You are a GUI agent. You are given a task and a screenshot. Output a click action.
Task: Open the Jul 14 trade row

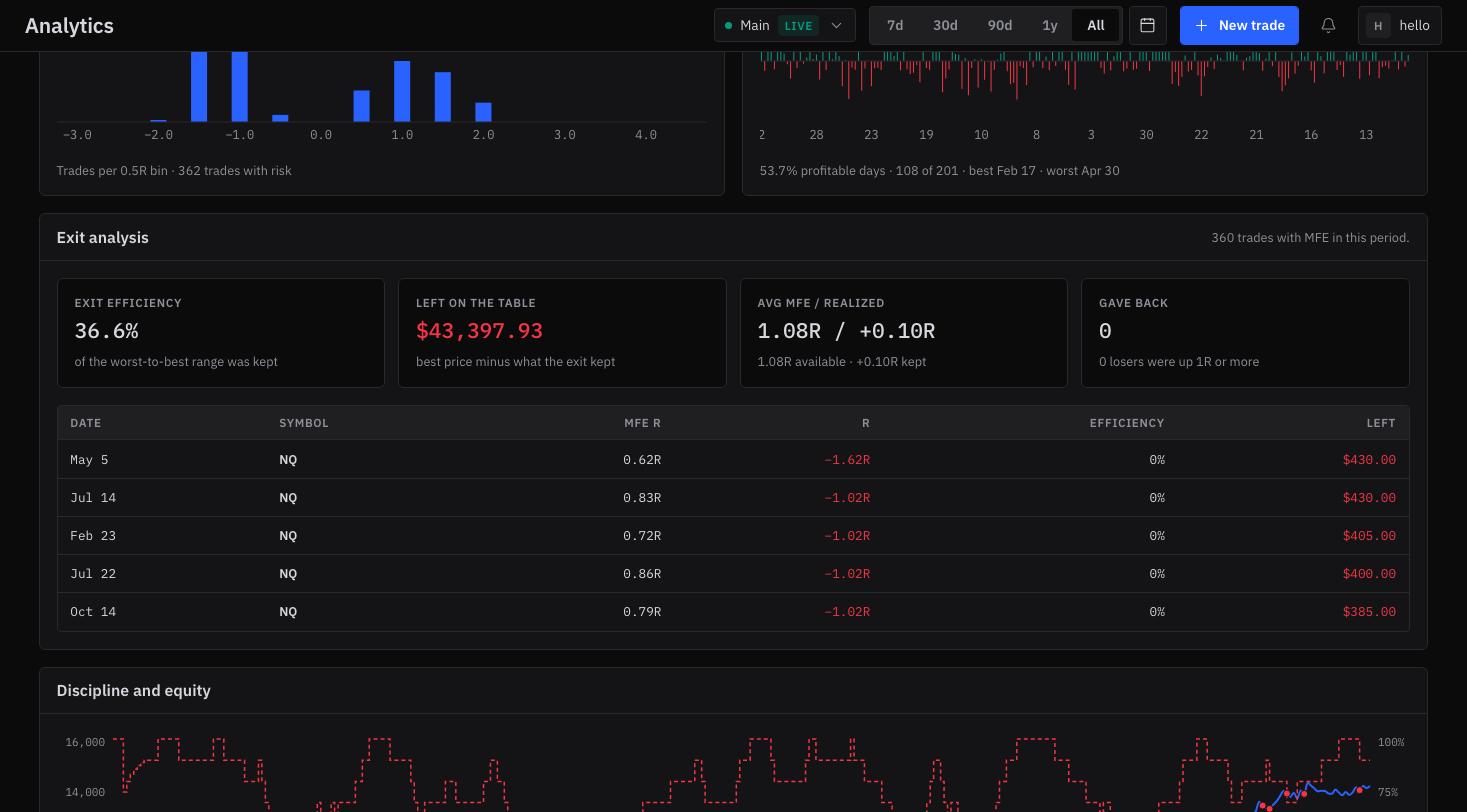(x=733, y=498)
